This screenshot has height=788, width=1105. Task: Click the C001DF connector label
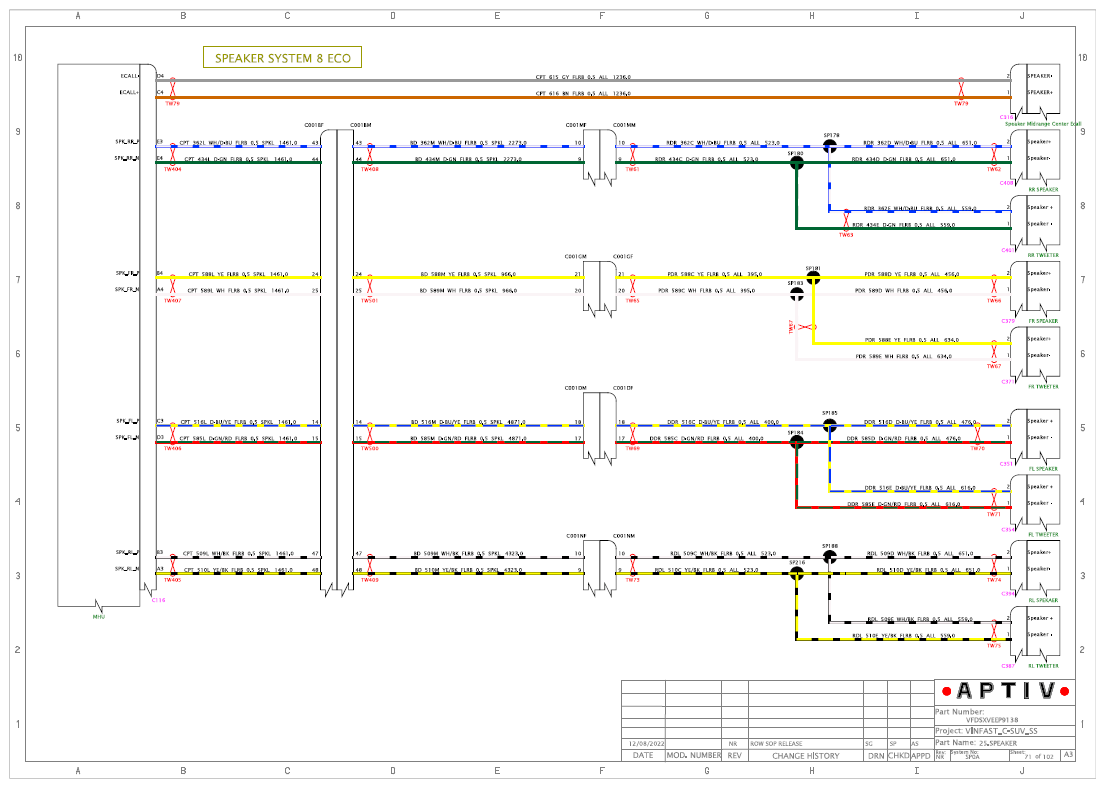(x=623, y=388)
